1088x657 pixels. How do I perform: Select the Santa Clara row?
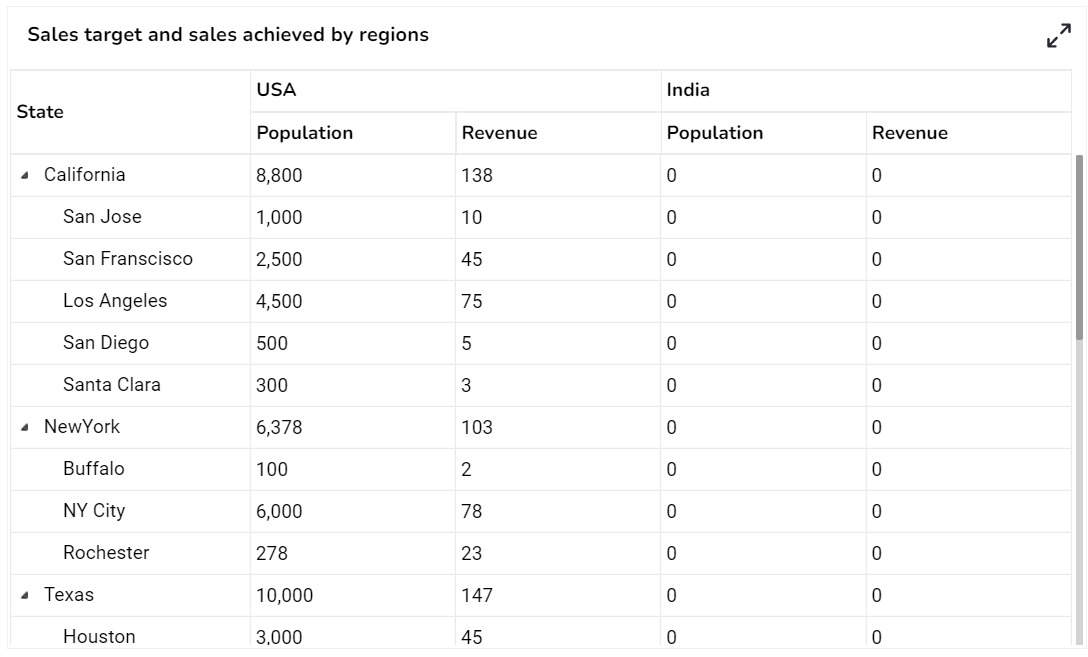point(112,385)
